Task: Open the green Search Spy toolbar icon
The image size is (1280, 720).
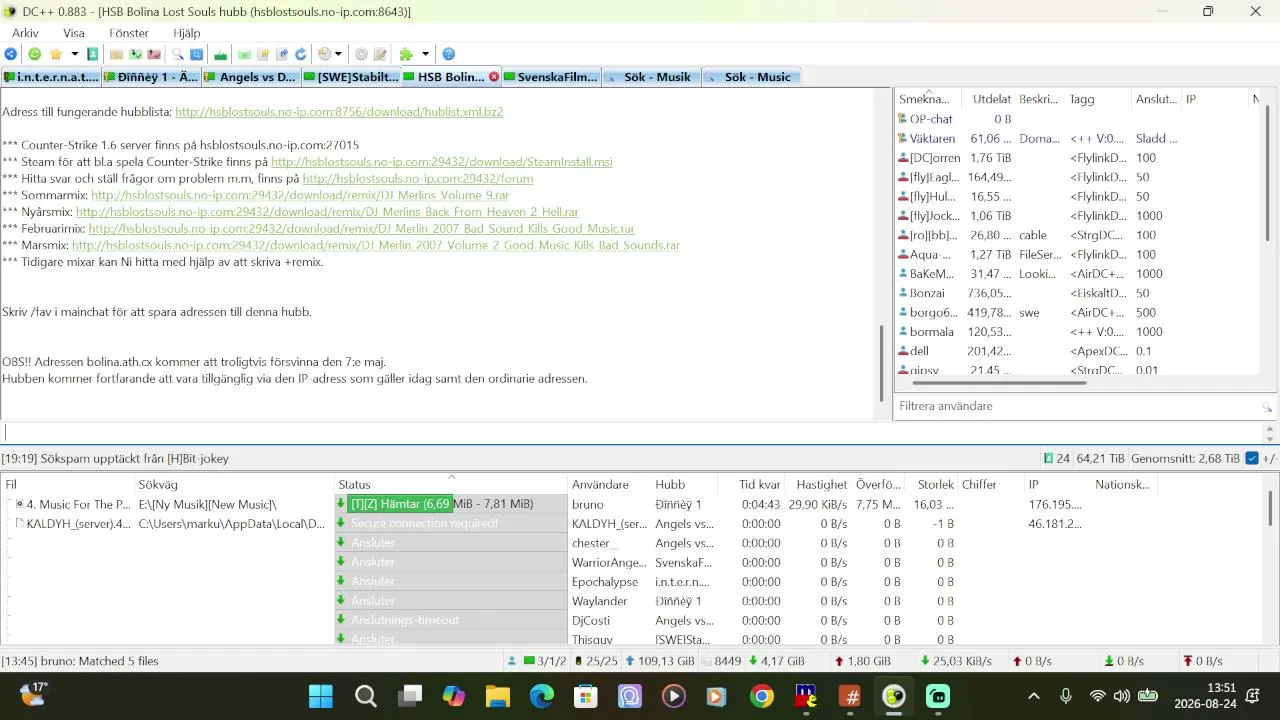Action: (220, 54)
